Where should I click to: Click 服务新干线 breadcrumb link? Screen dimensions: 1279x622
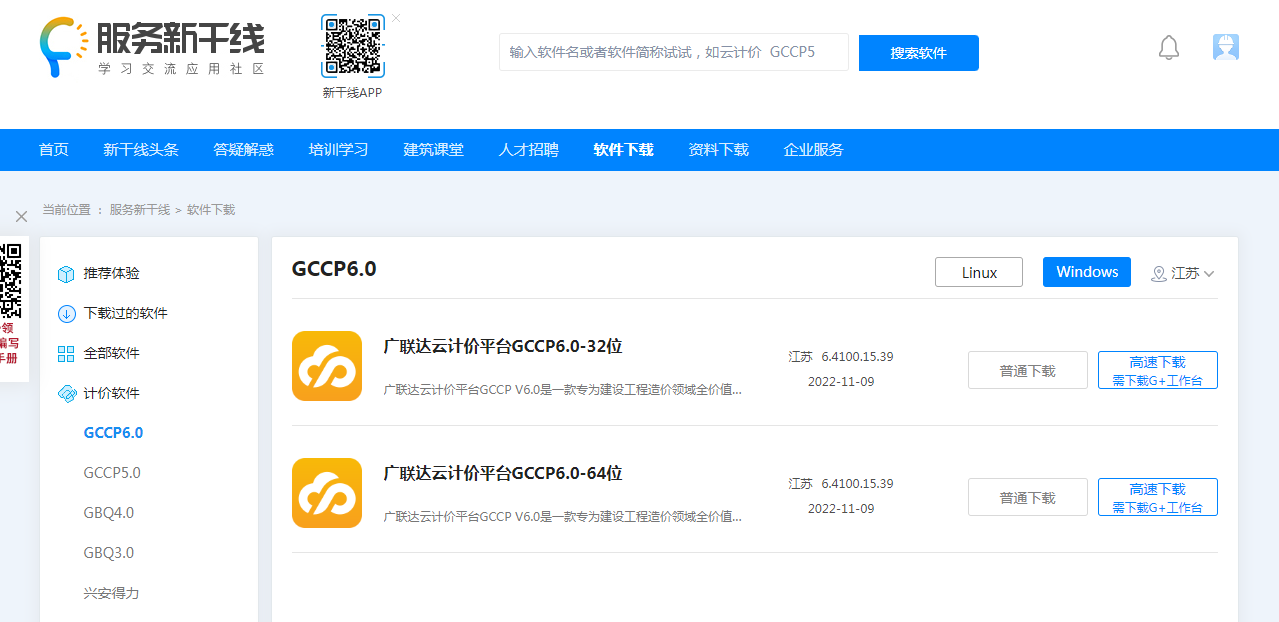[140, 210]
